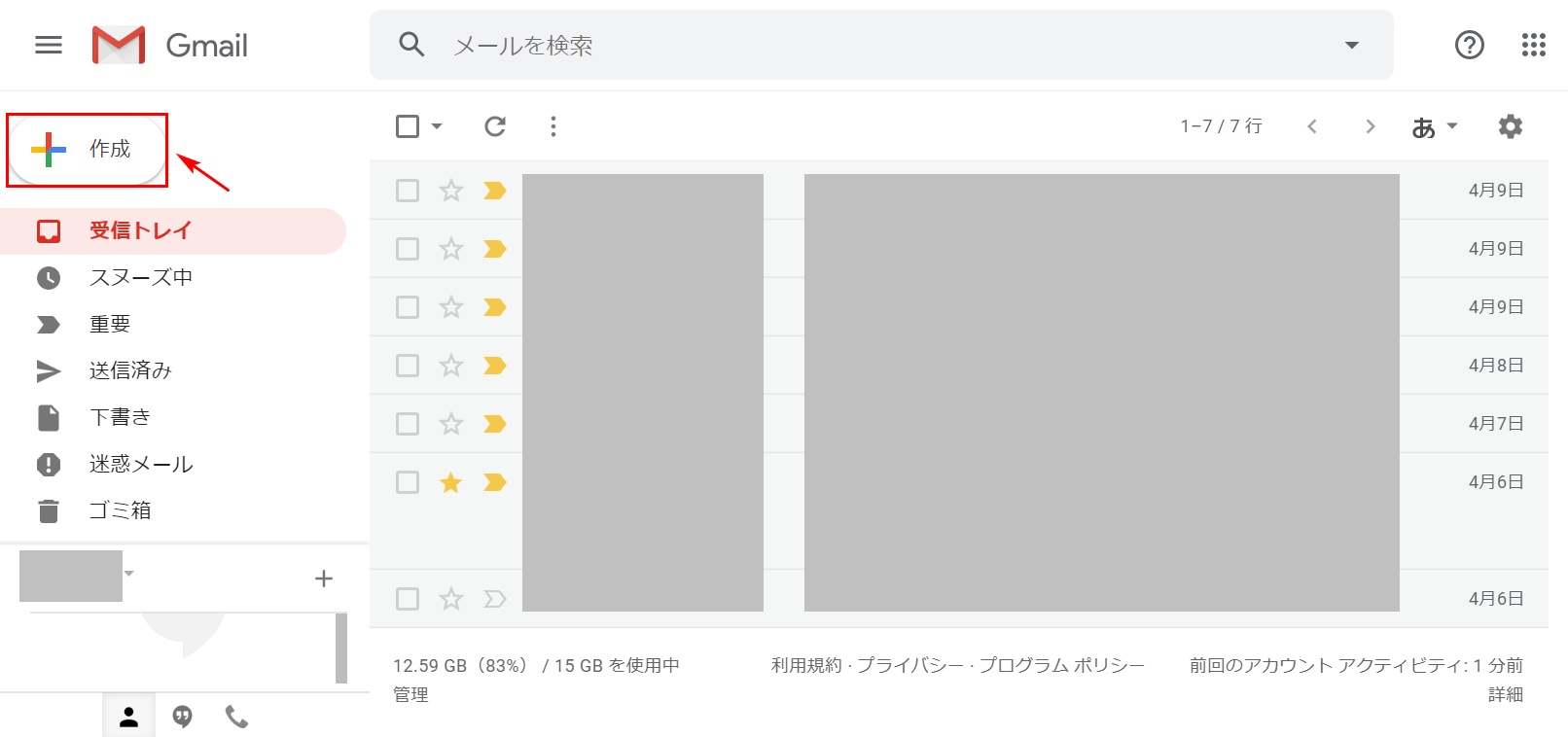Open settings gear menu
The height and width of the screenshot is (737, 1568).
1510,126
